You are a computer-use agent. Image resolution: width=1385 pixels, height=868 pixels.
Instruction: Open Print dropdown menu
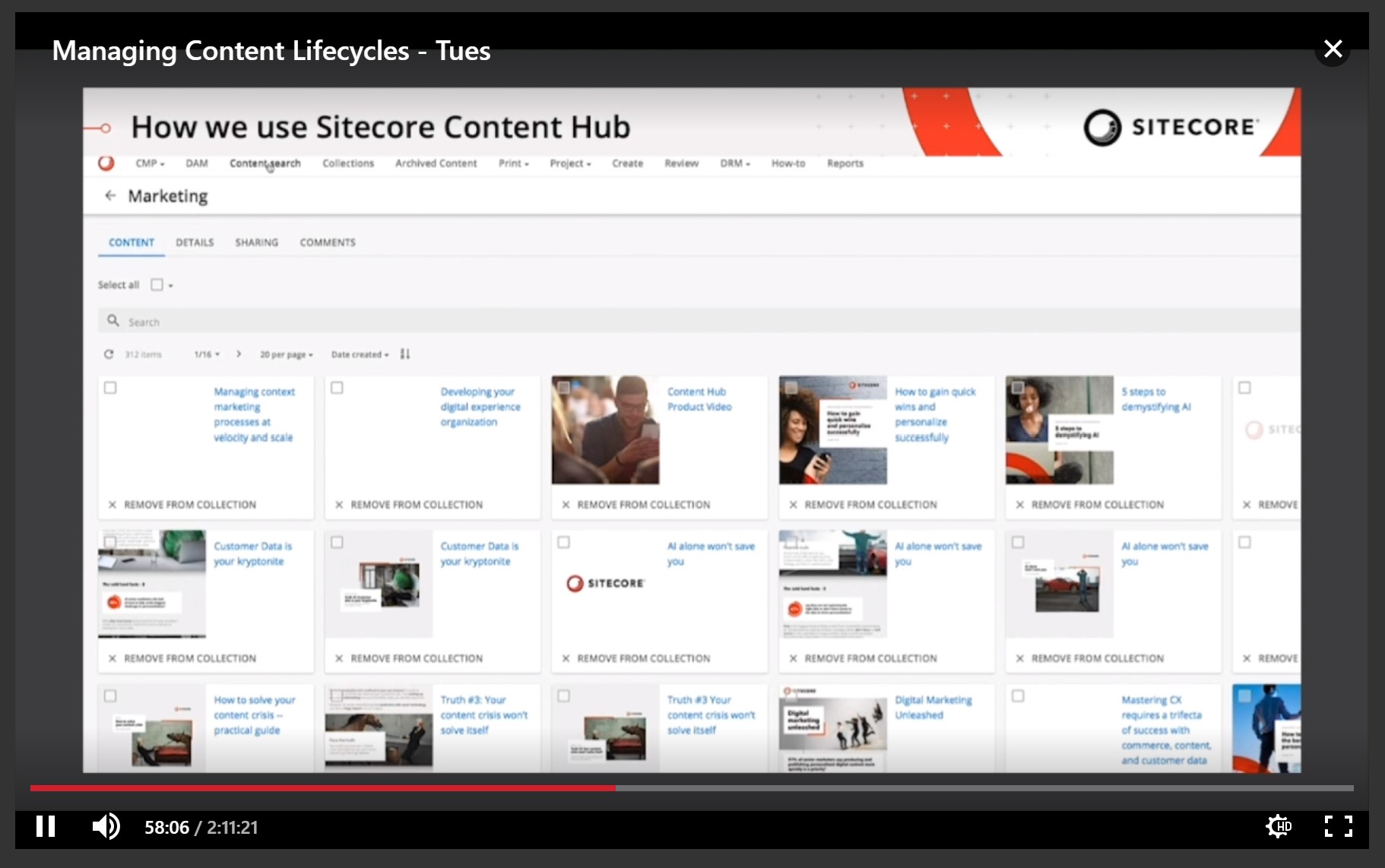514,163
